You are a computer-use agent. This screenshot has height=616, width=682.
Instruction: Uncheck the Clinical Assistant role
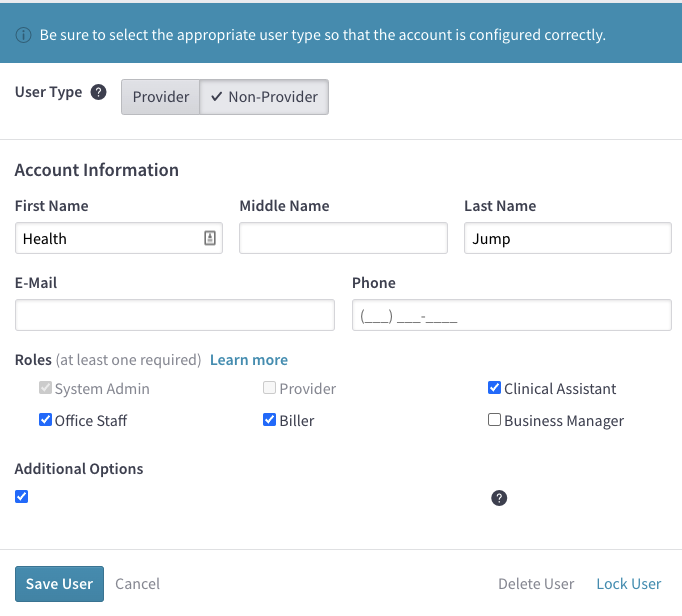pyautogui.click(x=494, y=387)
